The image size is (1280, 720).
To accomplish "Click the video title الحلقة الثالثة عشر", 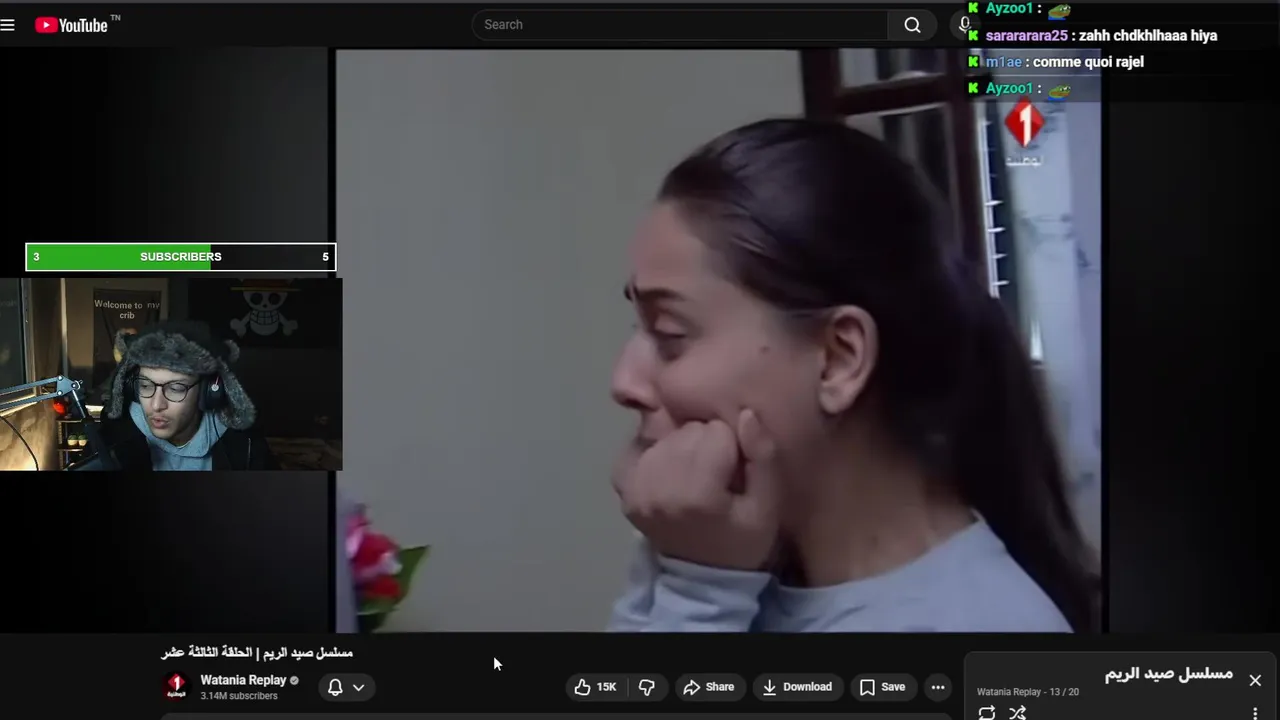I will coord(257,653).
